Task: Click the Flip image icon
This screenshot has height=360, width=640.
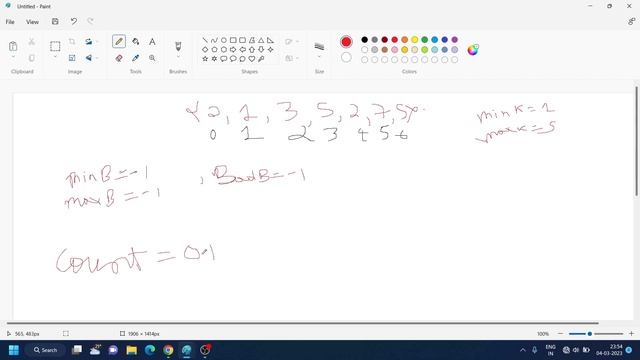Action: [x=89, y=58]
